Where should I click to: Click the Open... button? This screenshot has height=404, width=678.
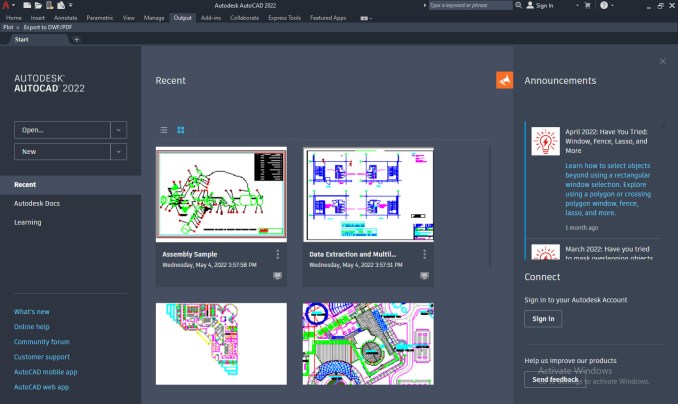(x=62, y=130)
